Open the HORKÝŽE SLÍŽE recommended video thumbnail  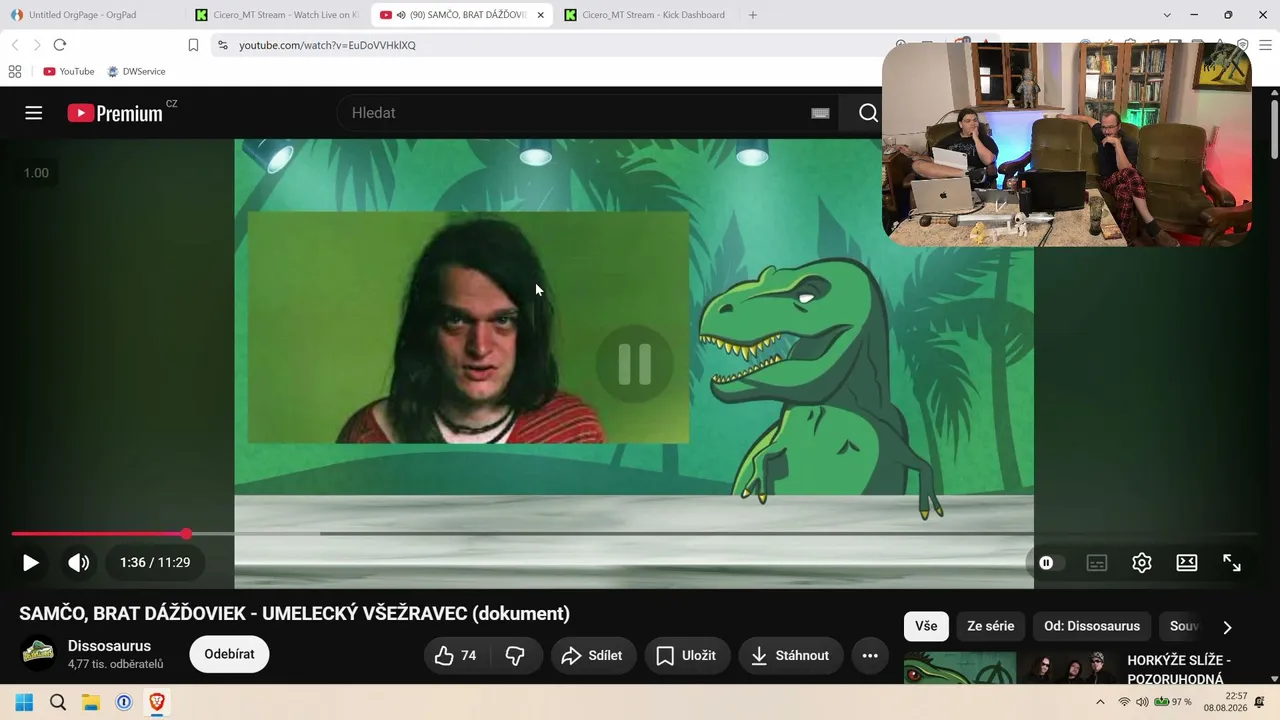pos(1010,668)
